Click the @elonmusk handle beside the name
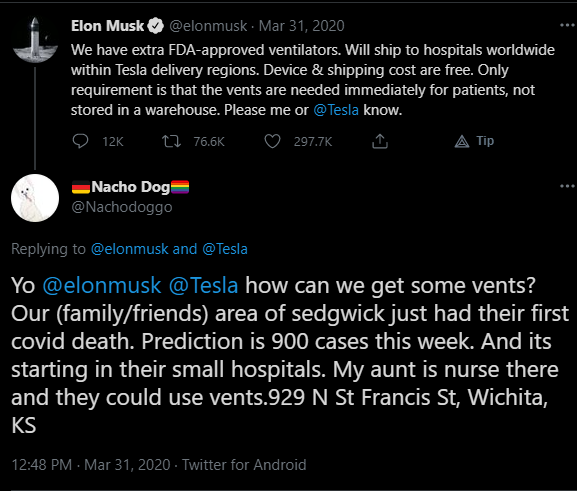 (x=208, y=26)
